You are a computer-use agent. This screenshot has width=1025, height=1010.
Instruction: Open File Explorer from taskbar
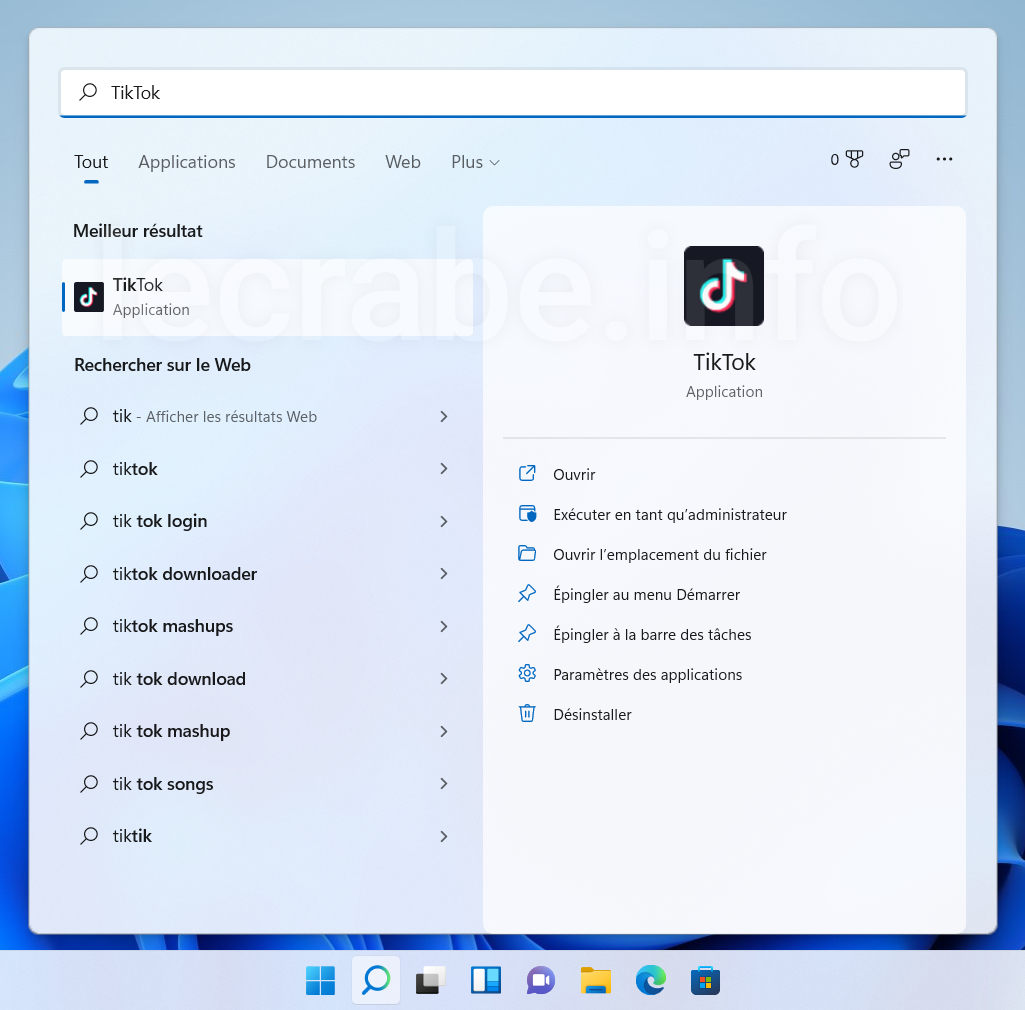[x=596, y=981]
